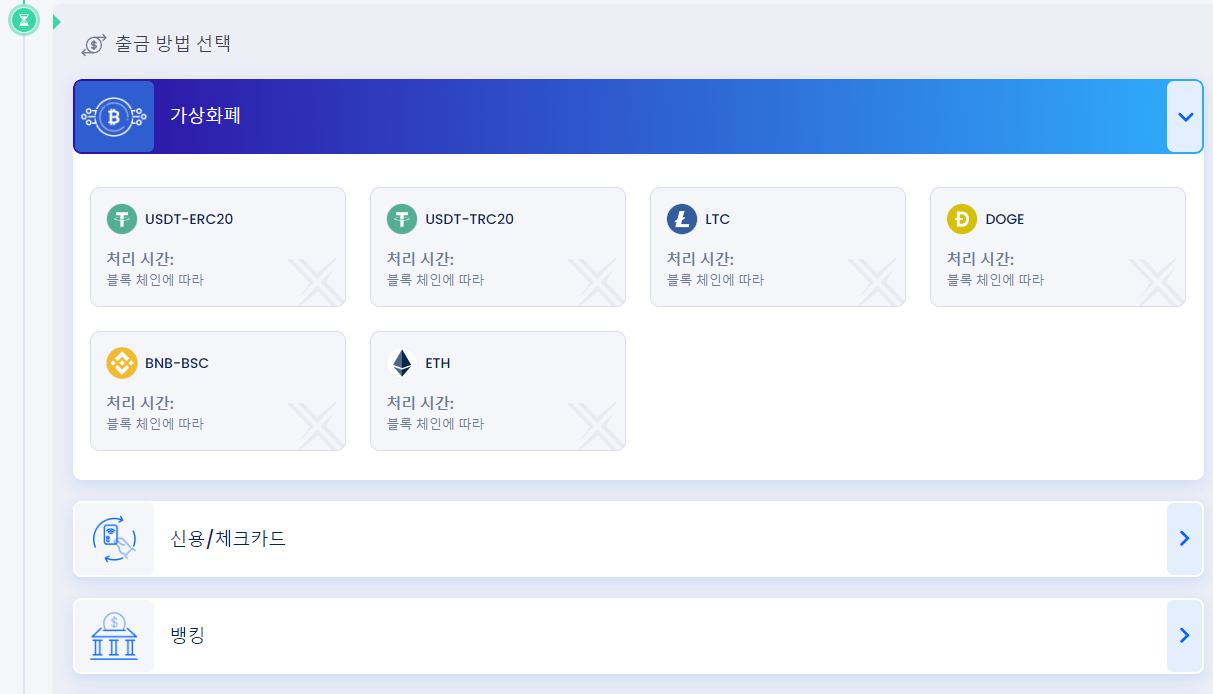Select the USDT-ERC20 withdrawal method card
The width and height of the screenshot is (1213, 694).
[218, 247]
